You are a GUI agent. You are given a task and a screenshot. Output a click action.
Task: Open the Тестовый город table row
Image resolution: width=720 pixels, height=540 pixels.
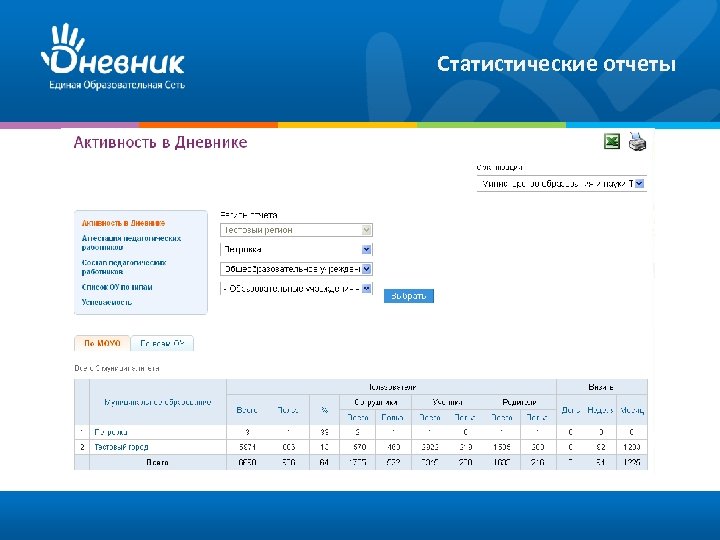121,447
